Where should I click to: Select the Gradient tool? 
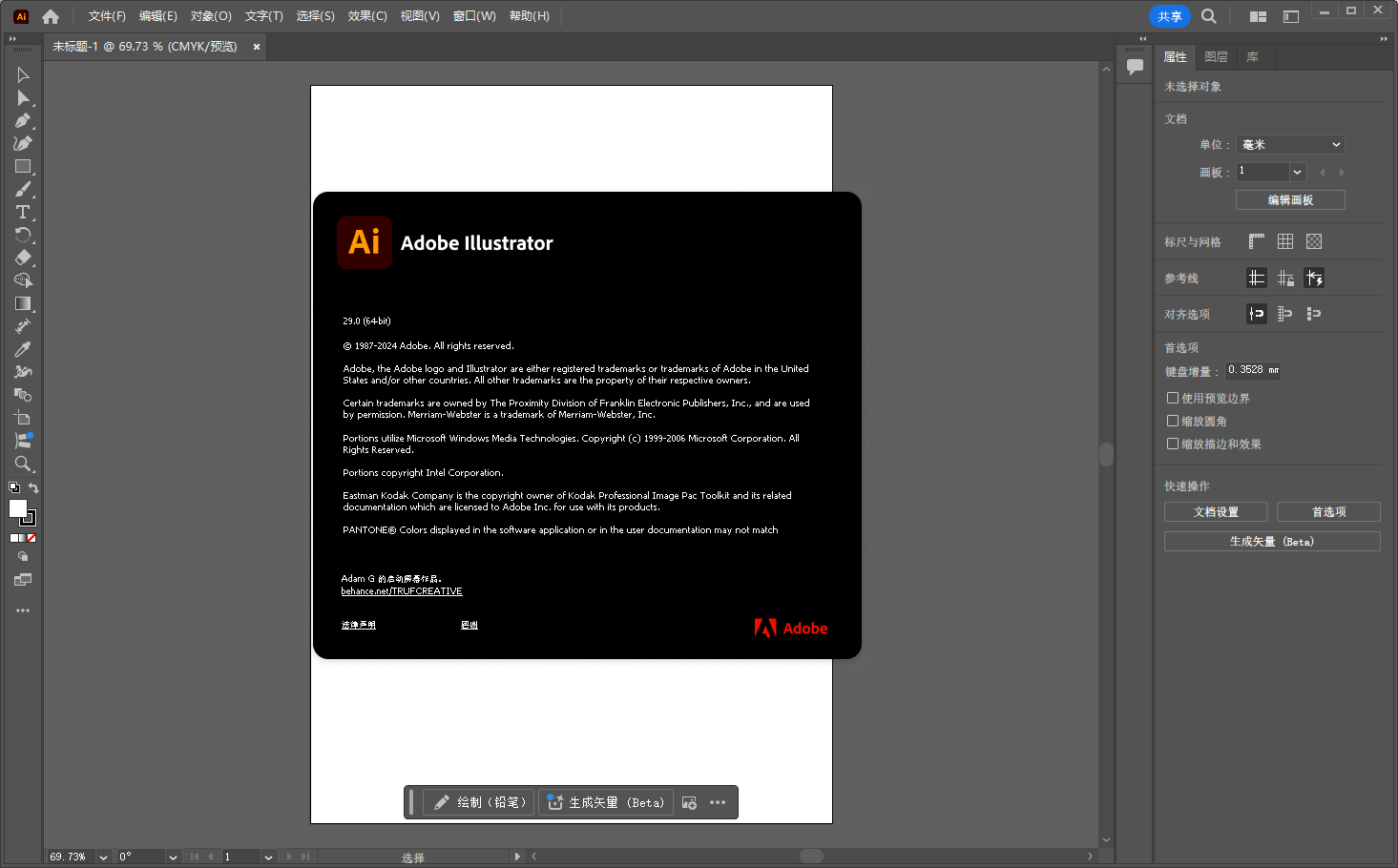[x=23, y=304]
